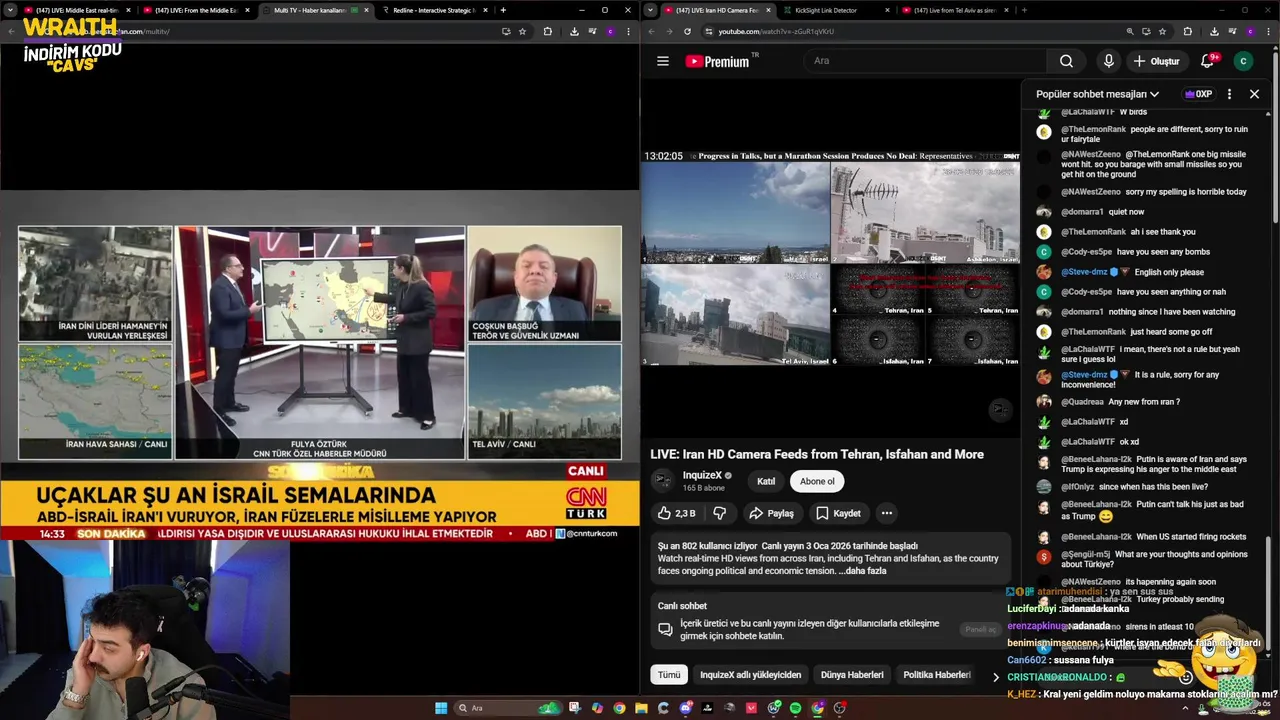Open Valorant icon on the taskbar
The width and height of the screenshot is (1280, 720).
(x=751, y=708)
